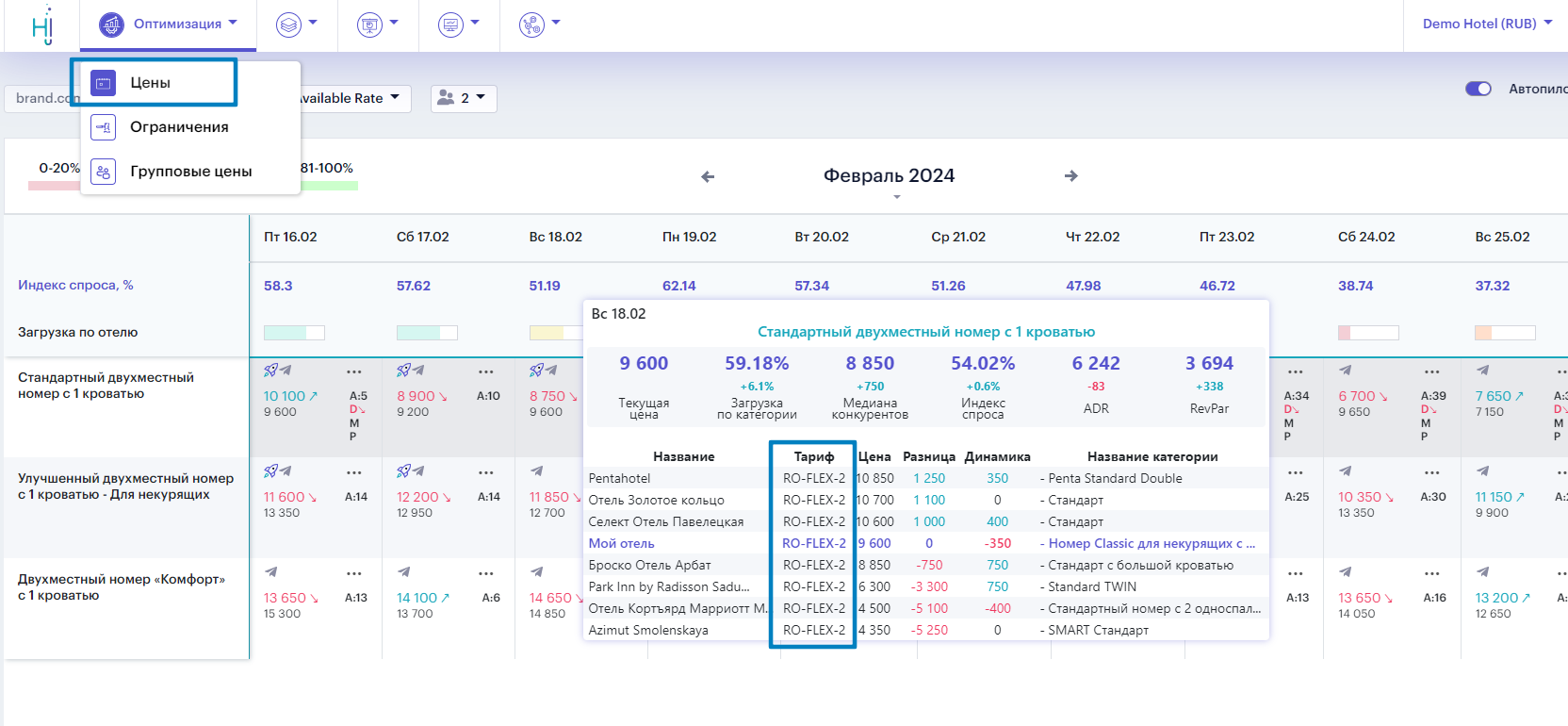This screenshot has height=726, width=1568.
Task: Open three-dots menu in Сб 24.02 Комфорт cell
Action: [x=1432, y=574]
